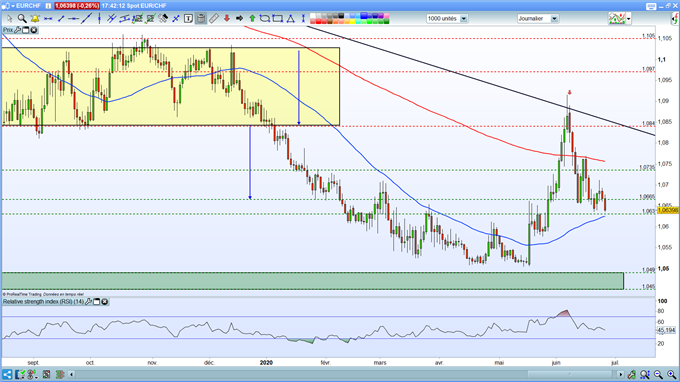Select the ruler measurement tool
The width and height of the screenshot is (680, 382).
(x=214, y=18)
